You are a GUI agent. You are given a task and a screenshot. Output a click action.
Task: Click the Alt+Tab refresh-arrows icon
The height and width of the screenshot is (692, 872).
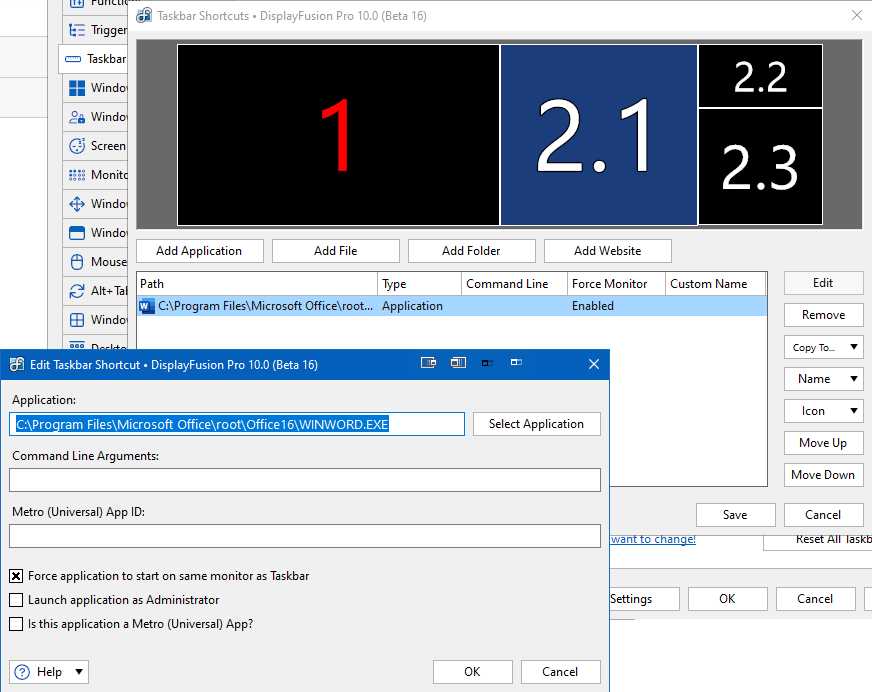[77, 291]
